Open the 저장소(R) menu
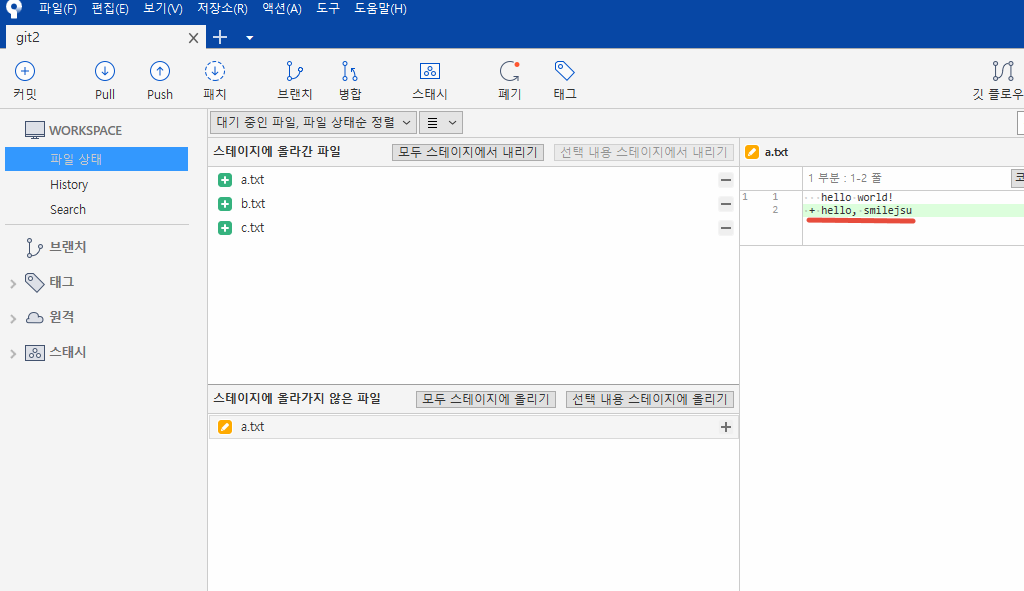The height and width of the screenshot is (591, 1024). click(x=223, y=8)
